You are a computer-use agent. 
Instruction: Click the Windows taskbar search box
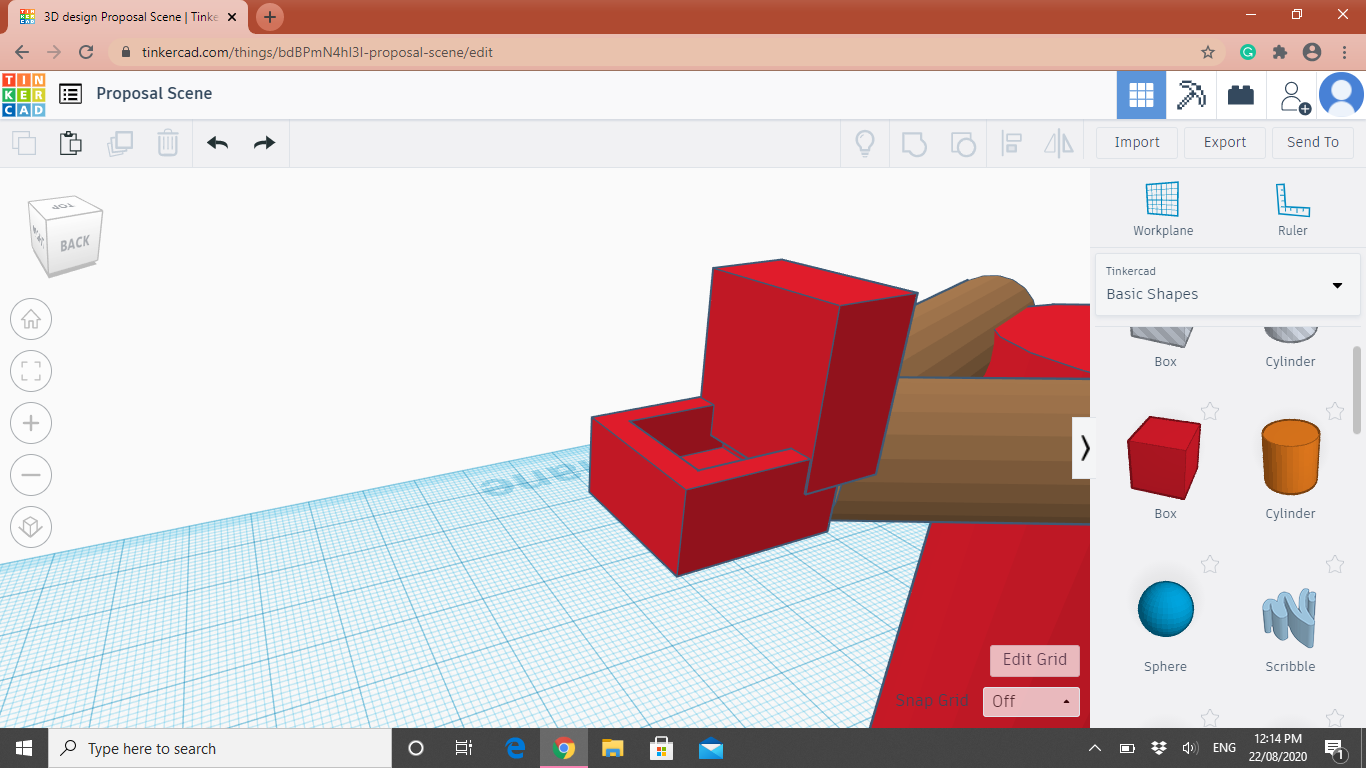pyautogui.click(x=220, y=748)
